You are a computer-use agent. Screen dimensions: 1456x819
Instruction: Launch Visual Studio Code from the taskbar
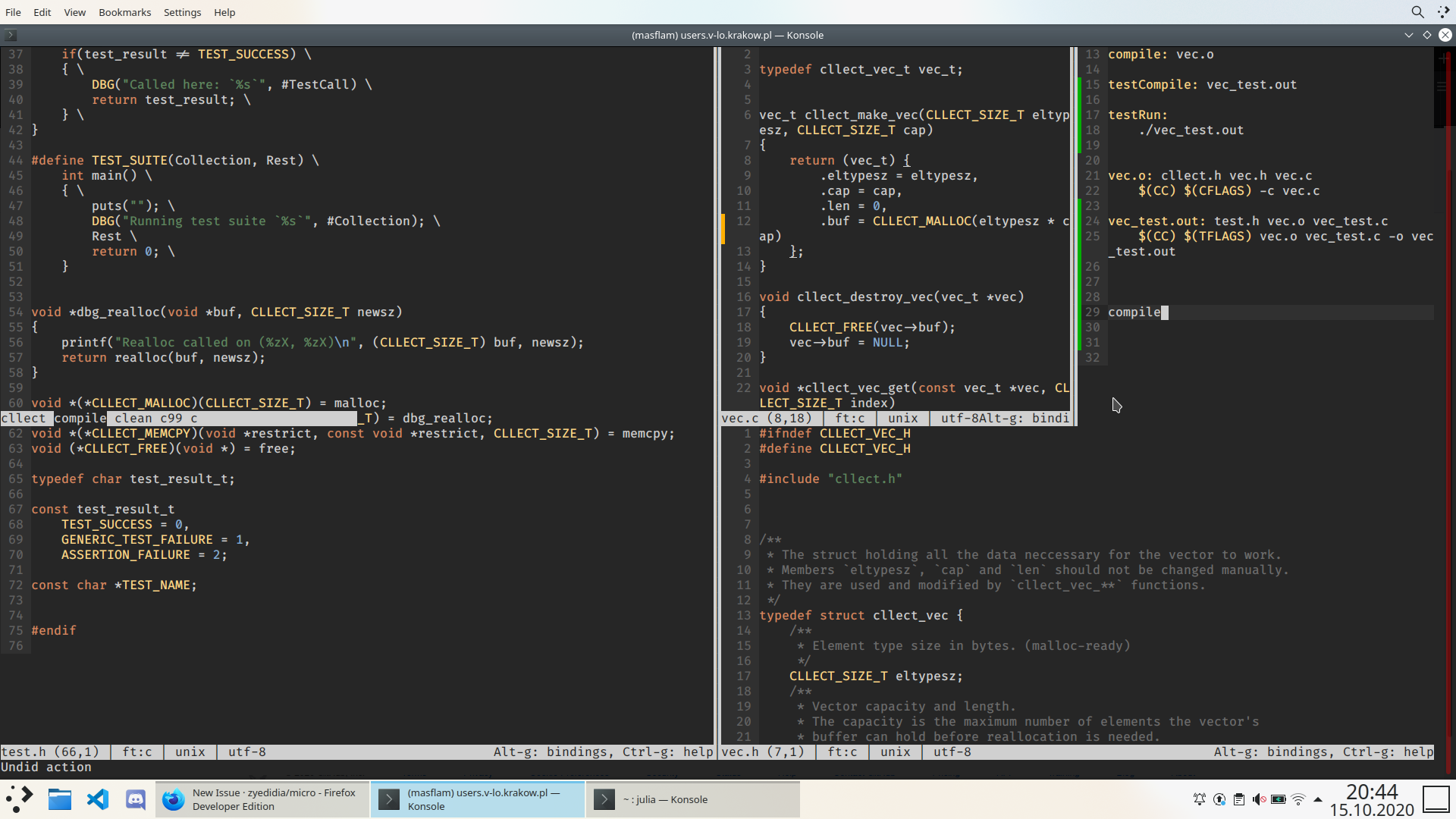pyautogui.click(x=98, y=799)
